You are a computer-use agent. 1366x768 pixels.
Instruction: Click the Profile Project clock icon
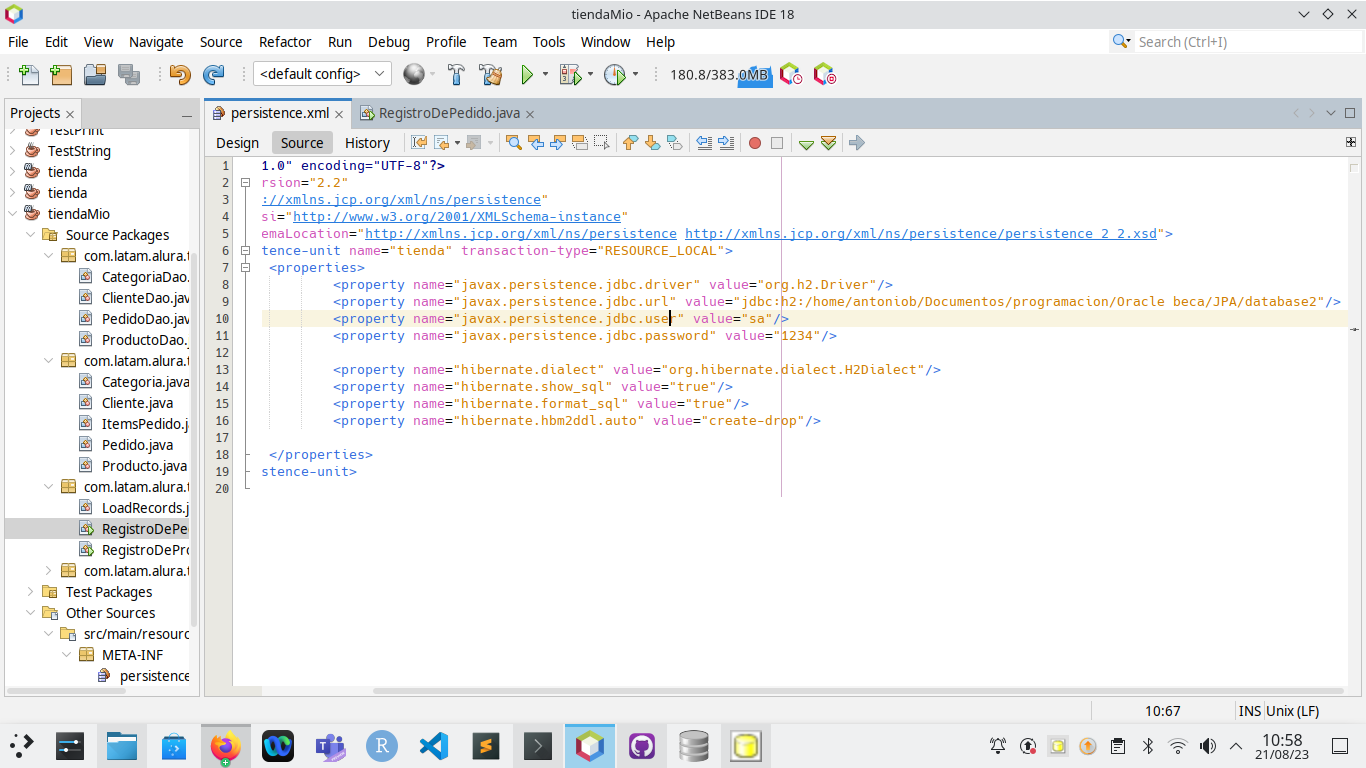click(614, 74)
